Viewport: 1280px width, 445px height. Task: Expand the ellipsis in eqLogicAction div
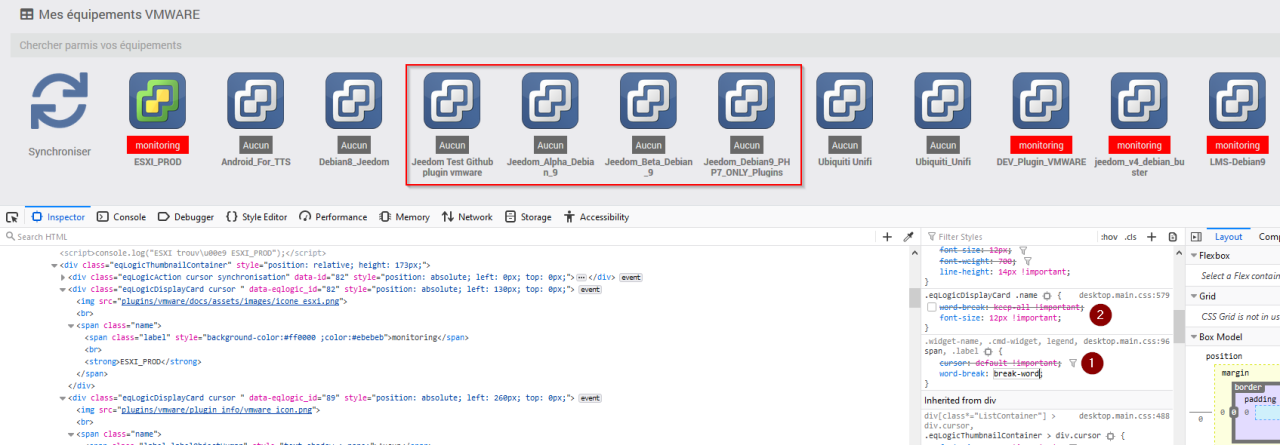(581, 276)
